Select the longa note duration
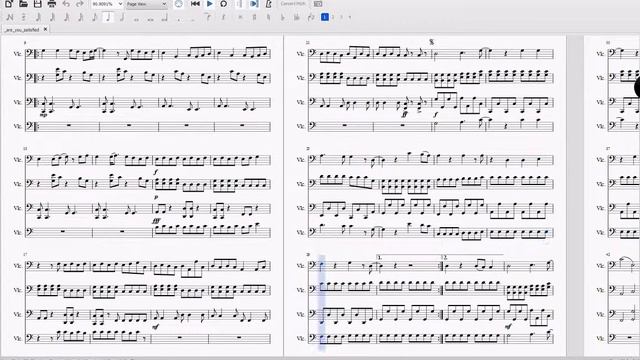Screen dimensions: 640x360 [x=164, y=18]
